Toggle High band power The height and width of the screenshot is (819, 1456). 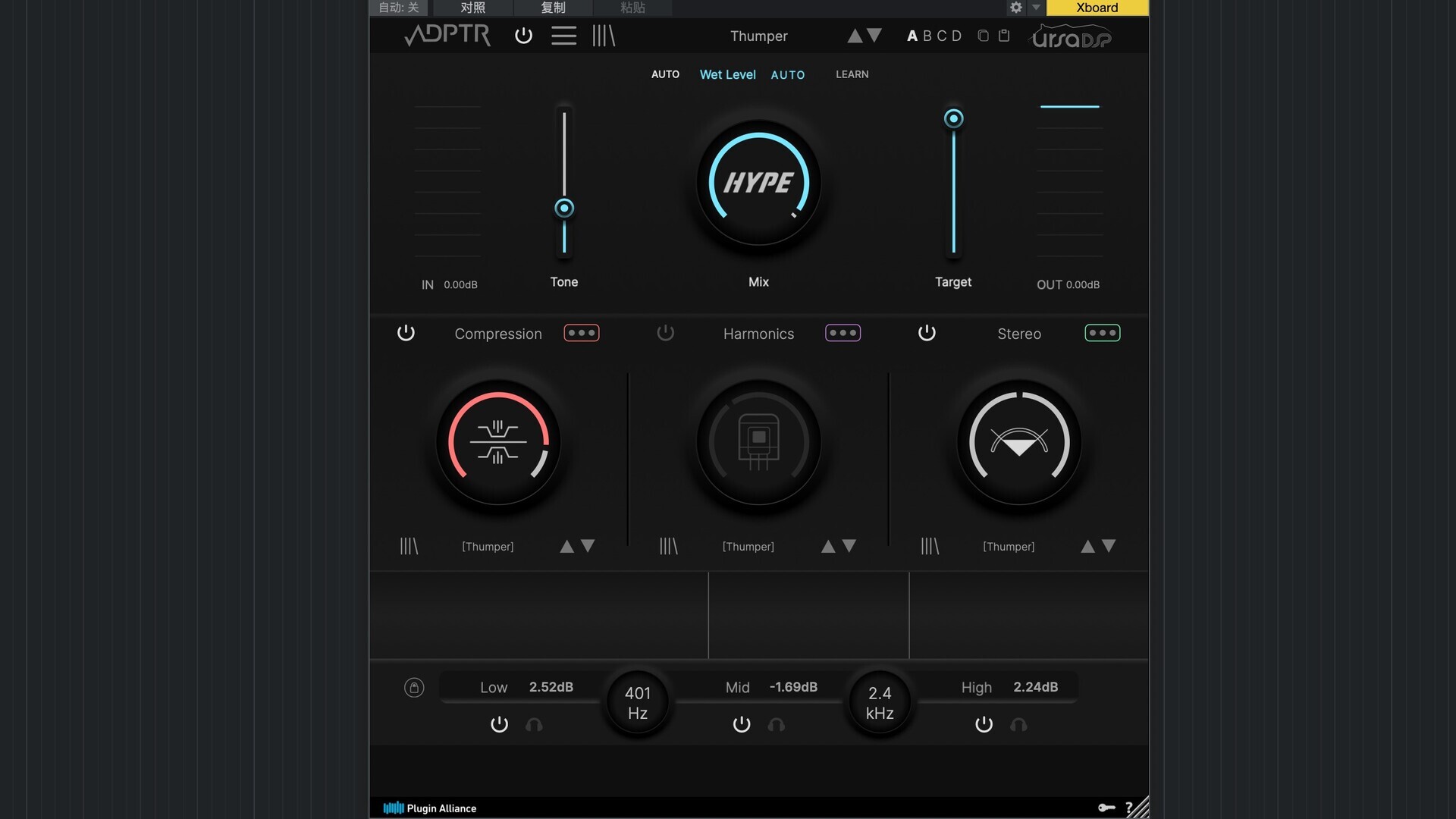[x=984, y=724]
